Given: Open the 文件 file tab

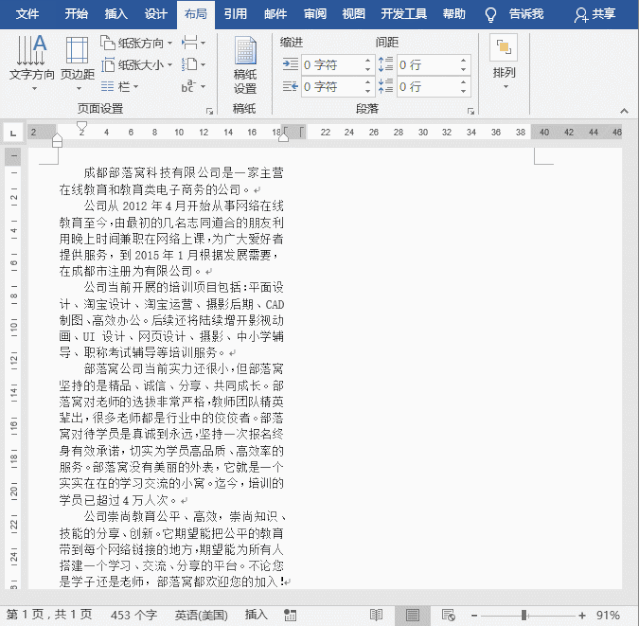Looking at the screenshot, I should (x=27, y=14).
